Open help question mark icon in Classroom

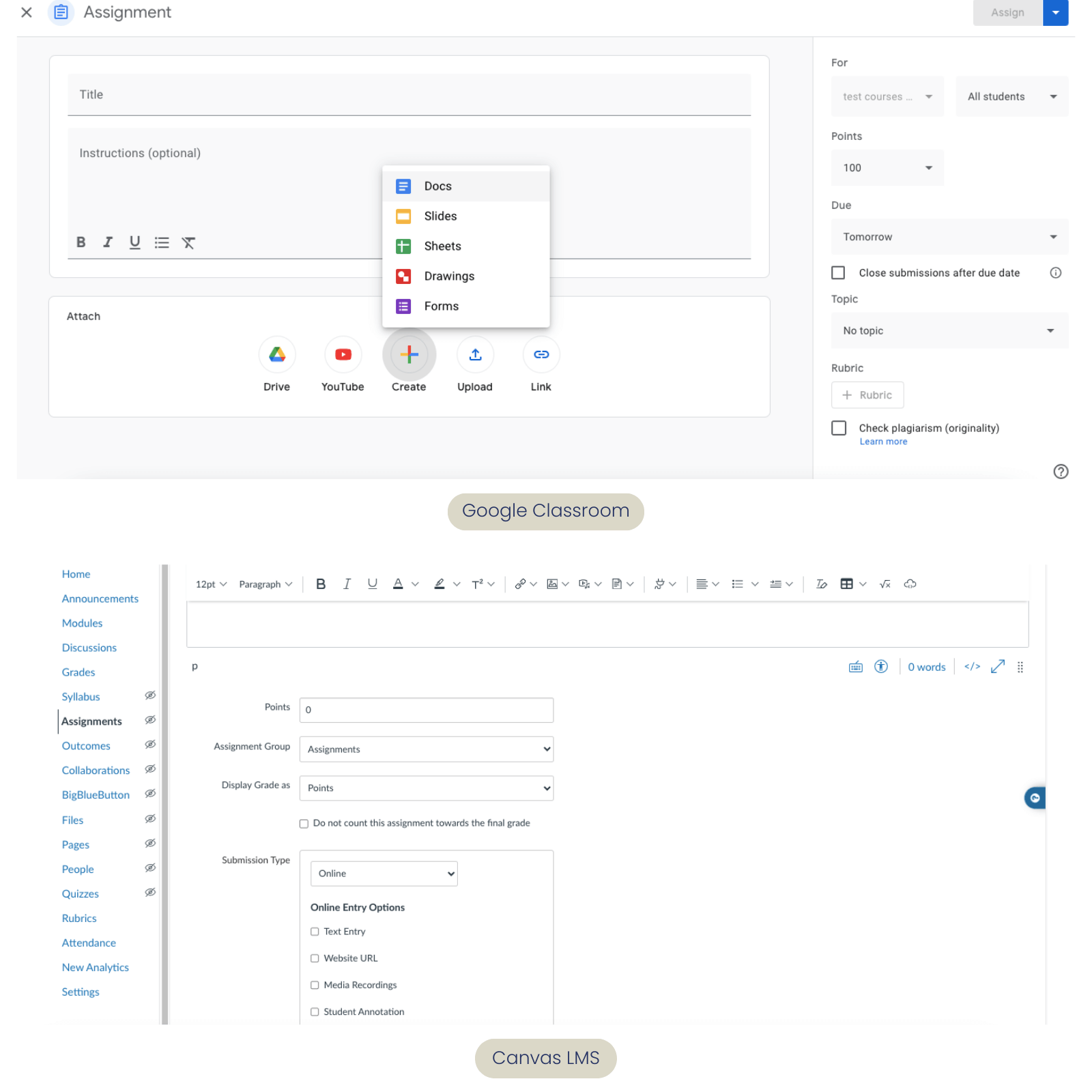tap(1061, 472)
